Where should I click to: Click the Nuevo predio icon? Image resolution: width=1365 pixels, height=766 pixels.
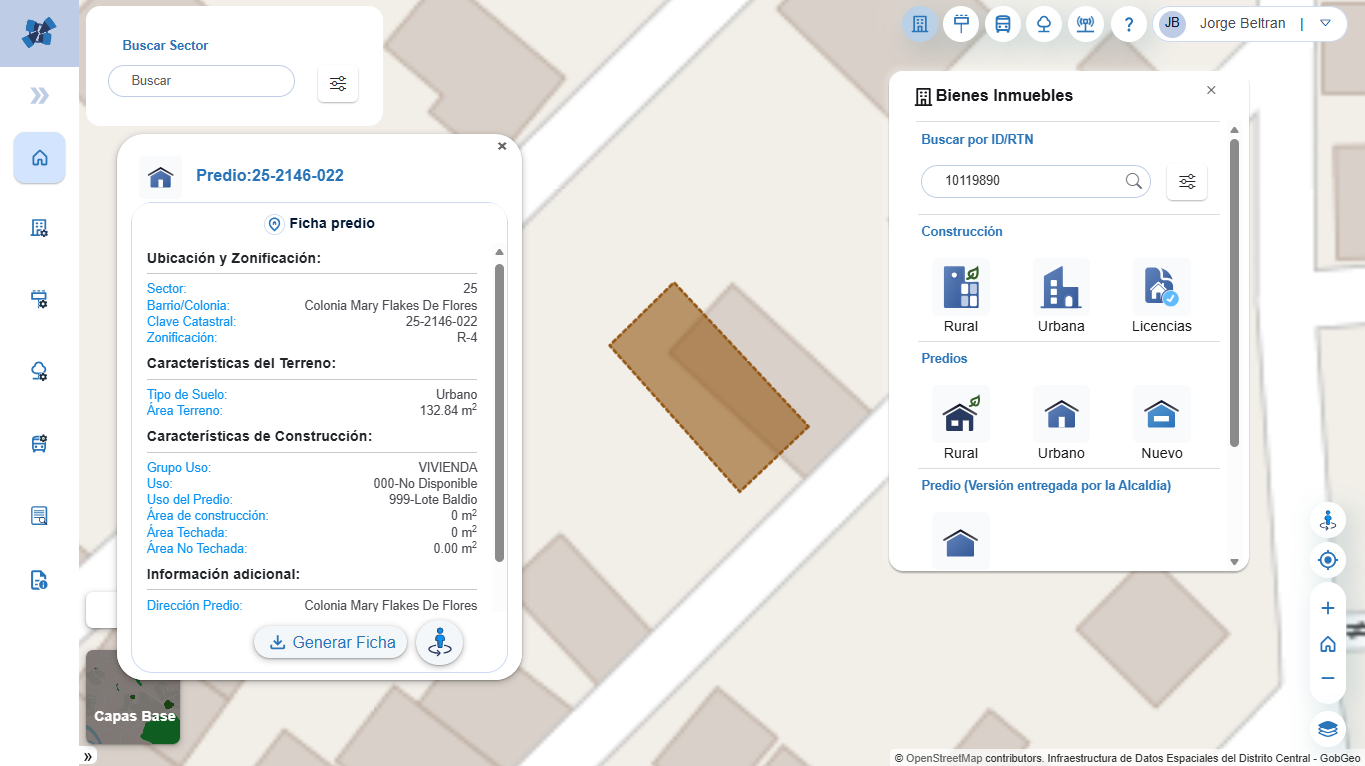[1161, 415]
